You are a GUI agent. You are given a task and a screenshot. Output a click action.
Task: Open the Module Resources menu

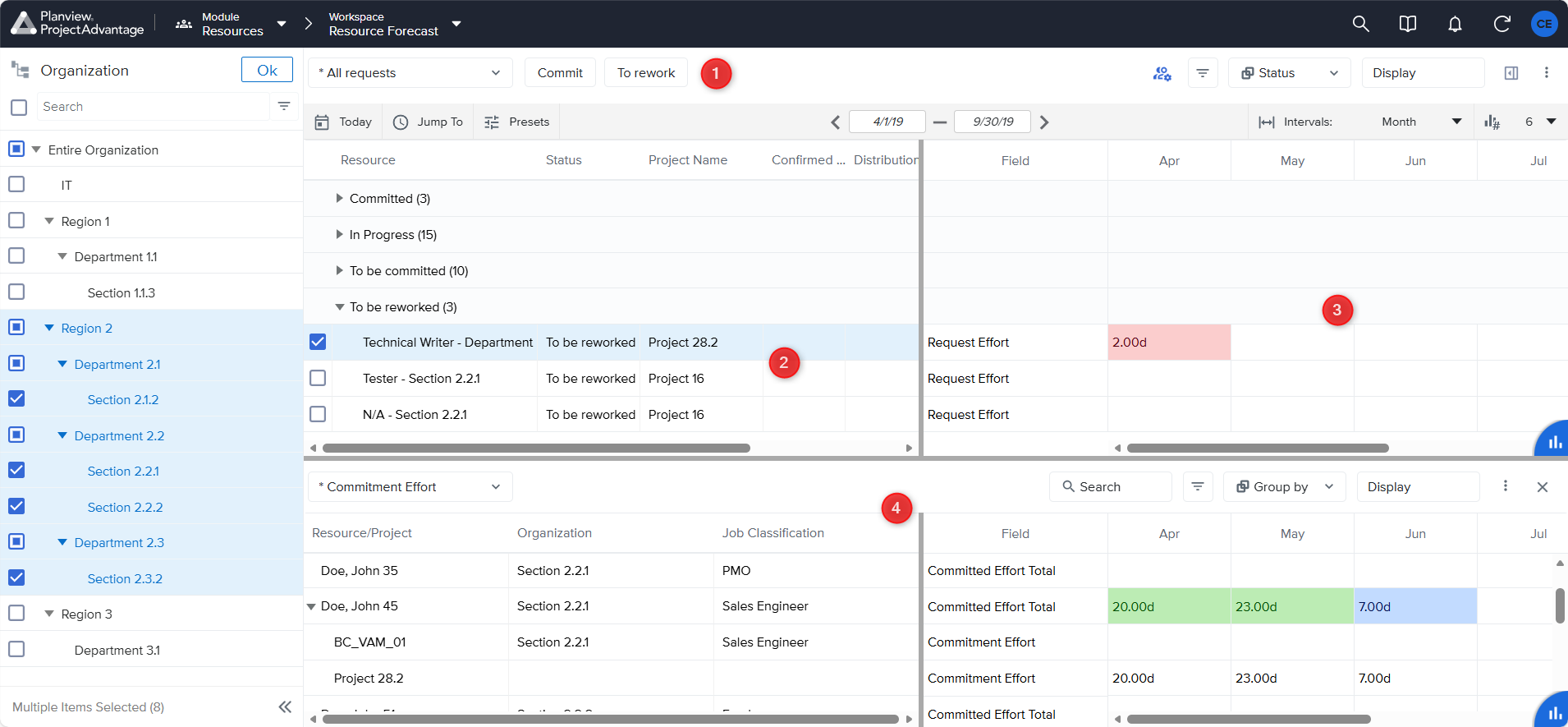[232, 24]
